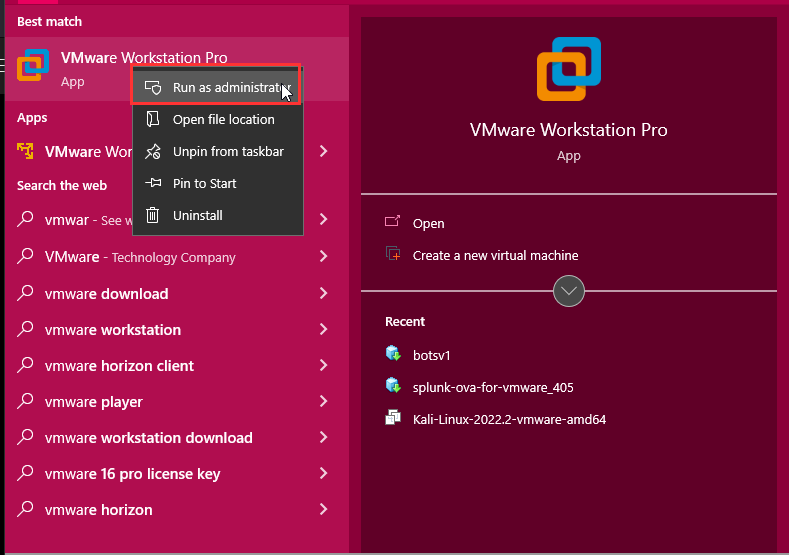Select Unpin from taskbar menu entry
789x555 pixels.
pyautogui.click(x=217, y=151)
